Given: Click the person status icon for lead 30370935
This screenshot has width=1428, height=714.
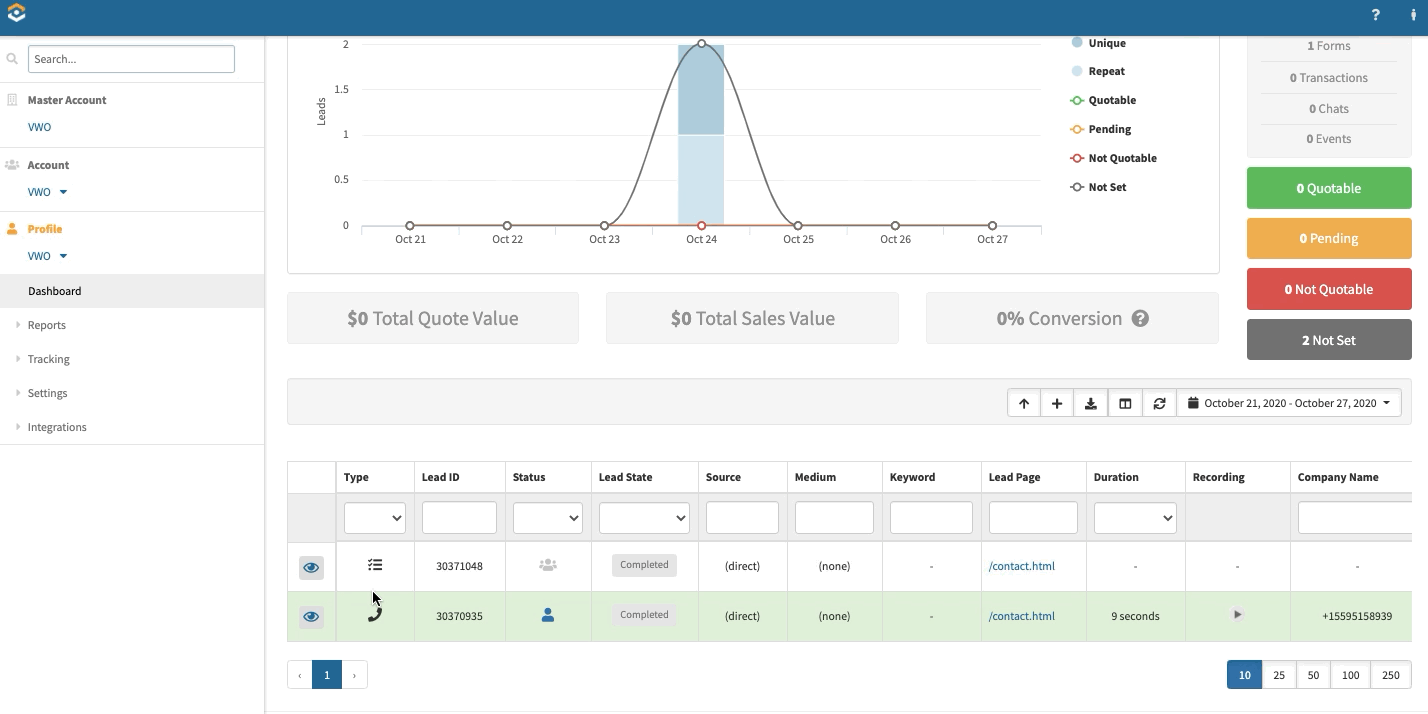Looking at the screenshot, I should pyautogui.click(x=548, y=616).
